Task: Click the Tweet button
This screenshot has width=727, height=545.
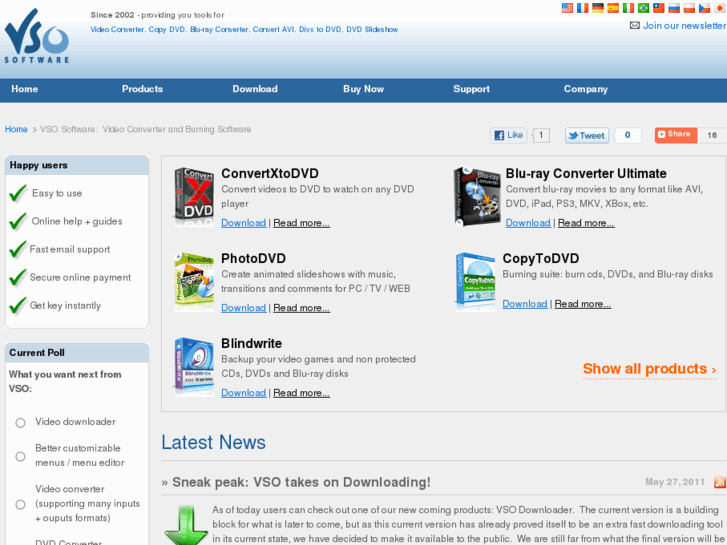Action: click(x=587, y=135)
